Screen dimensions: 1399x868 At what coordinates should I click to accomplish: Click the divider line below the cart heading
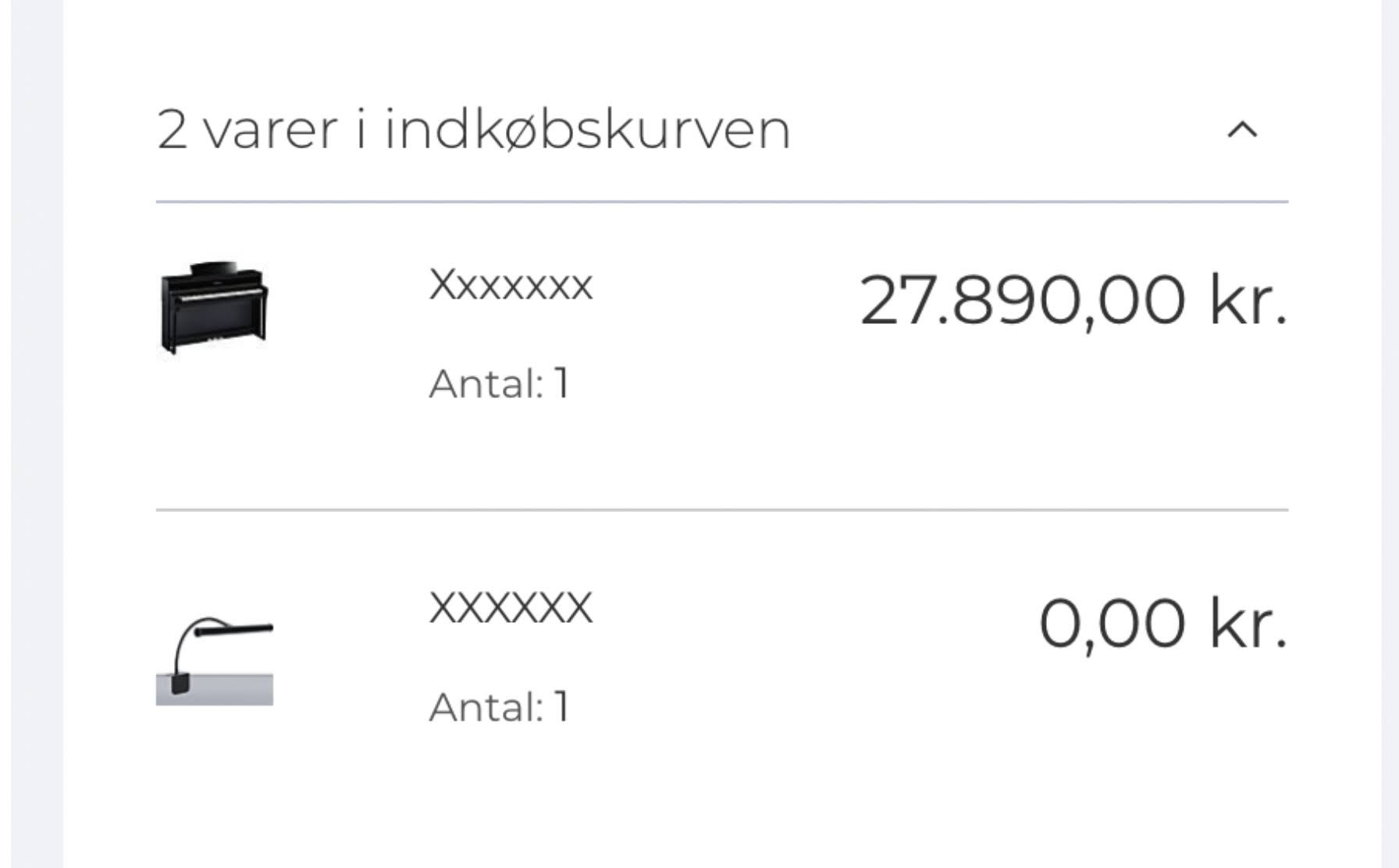(x=722, y=202)
